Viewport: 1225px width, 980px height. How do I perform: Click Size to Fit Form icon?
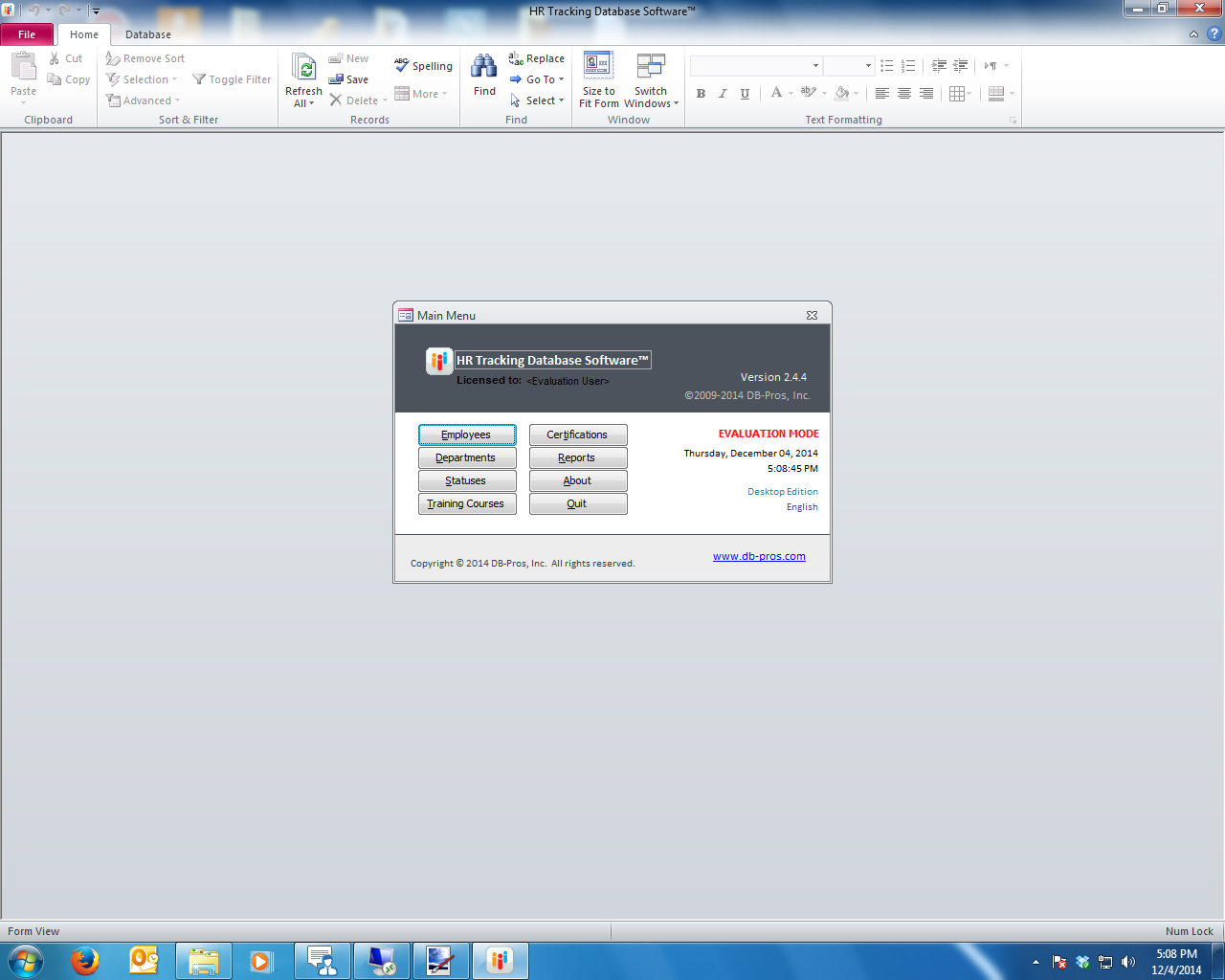pyautogui.click(x=598, y=65)
